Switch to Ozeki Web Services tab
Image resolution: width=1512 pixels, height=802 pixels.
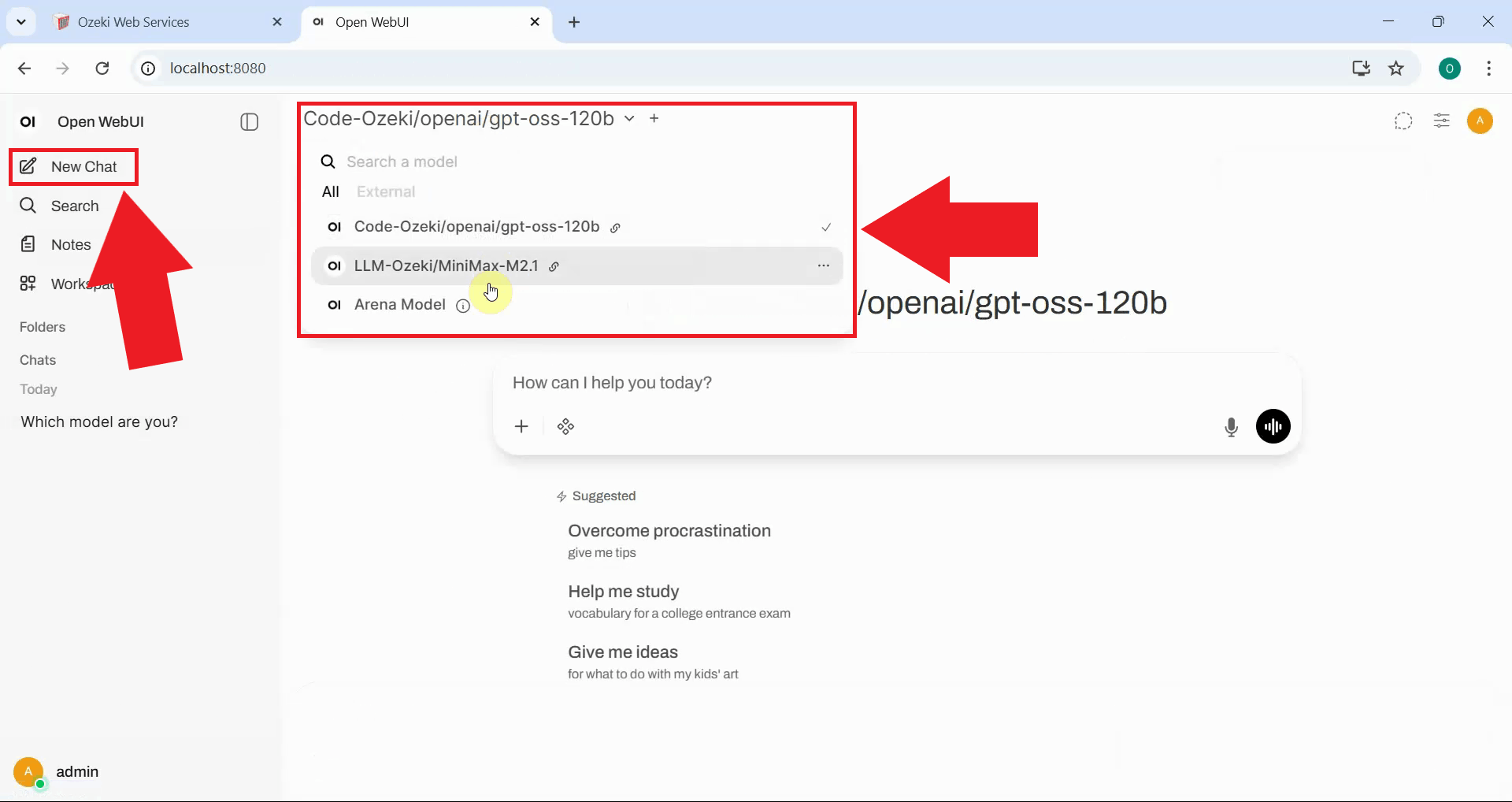point(134,22)
